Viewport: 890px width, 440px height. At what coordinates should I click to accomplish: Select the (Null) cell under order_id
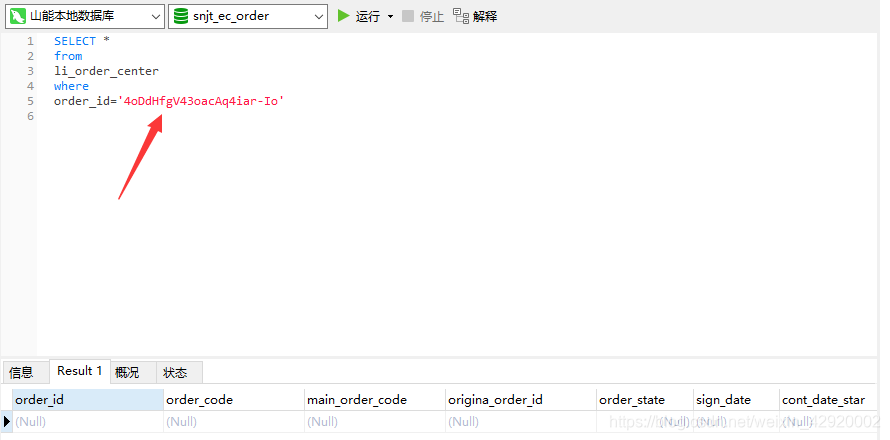(88, 422)
